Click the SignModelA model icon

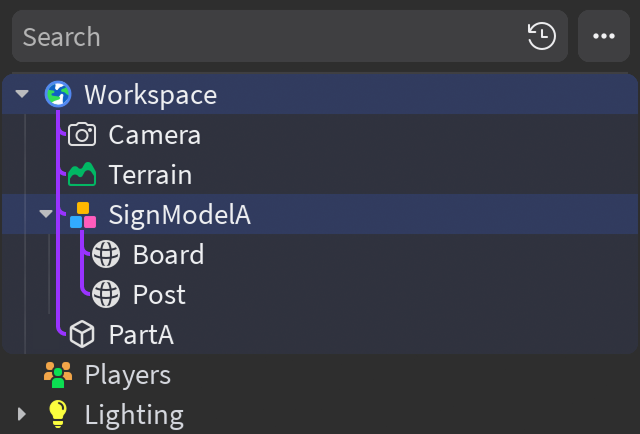click(83, 215)
